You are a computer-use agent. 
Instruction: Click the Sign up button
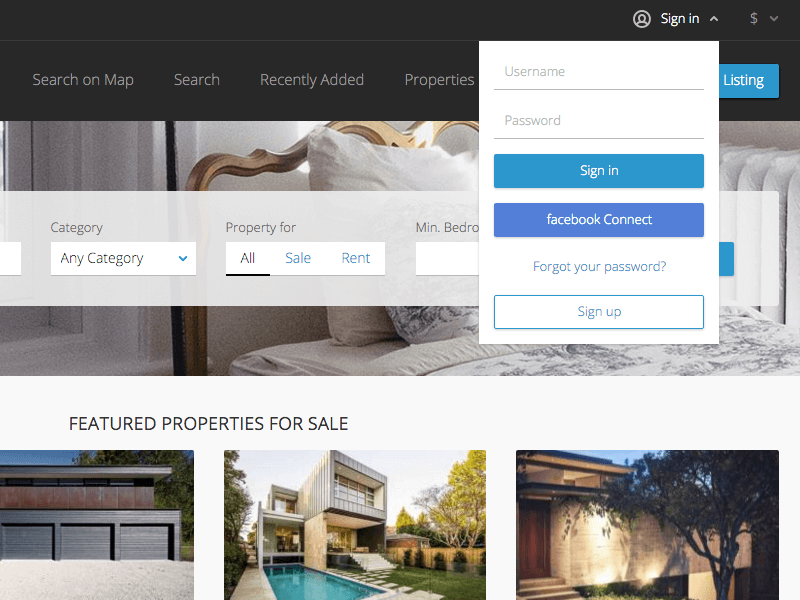(598, 312)
